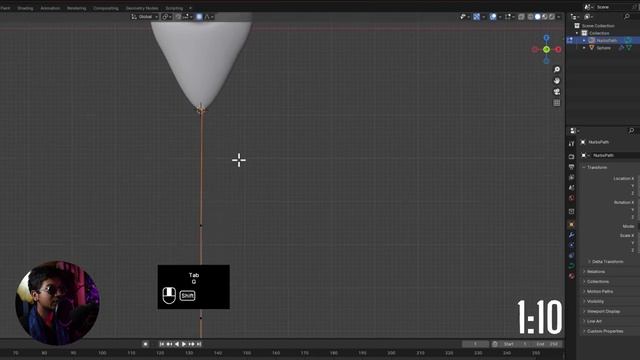Viewport: 640px width, 360px height.
Task: Expand the Sphere item in the outliner
Action: coord(584,48)
